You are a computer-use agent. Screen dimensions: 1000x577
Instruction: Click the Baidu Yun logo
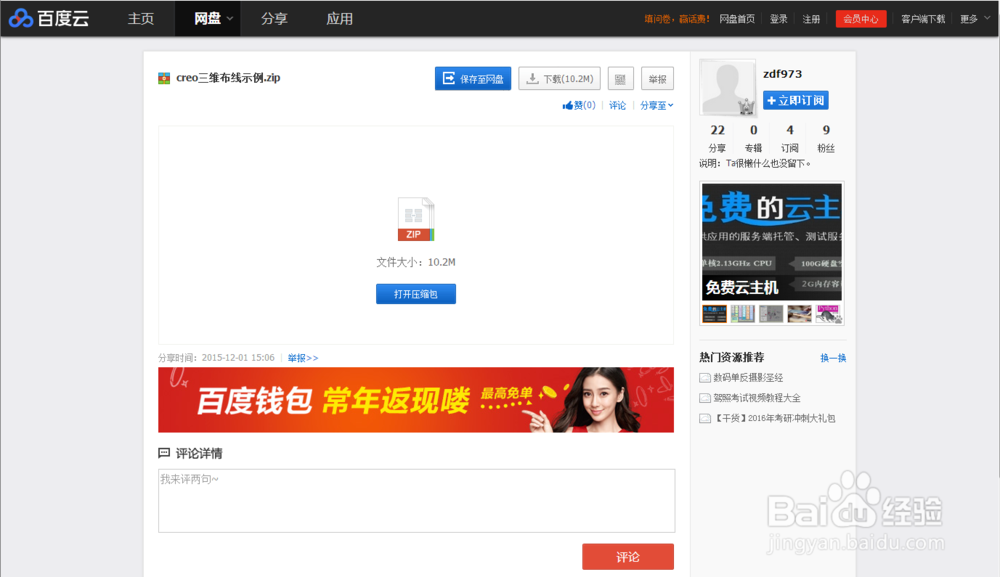click(49, 18)
